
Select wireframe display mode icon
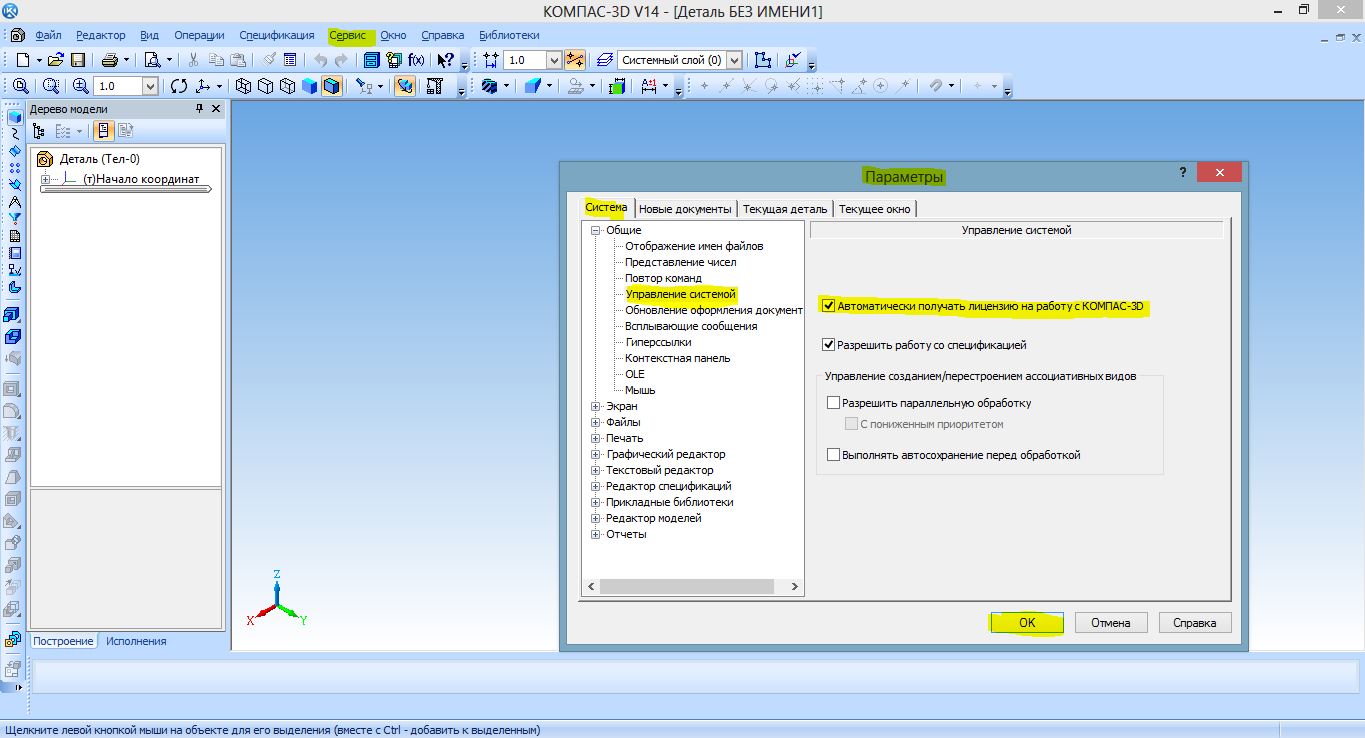pos(243,86)
